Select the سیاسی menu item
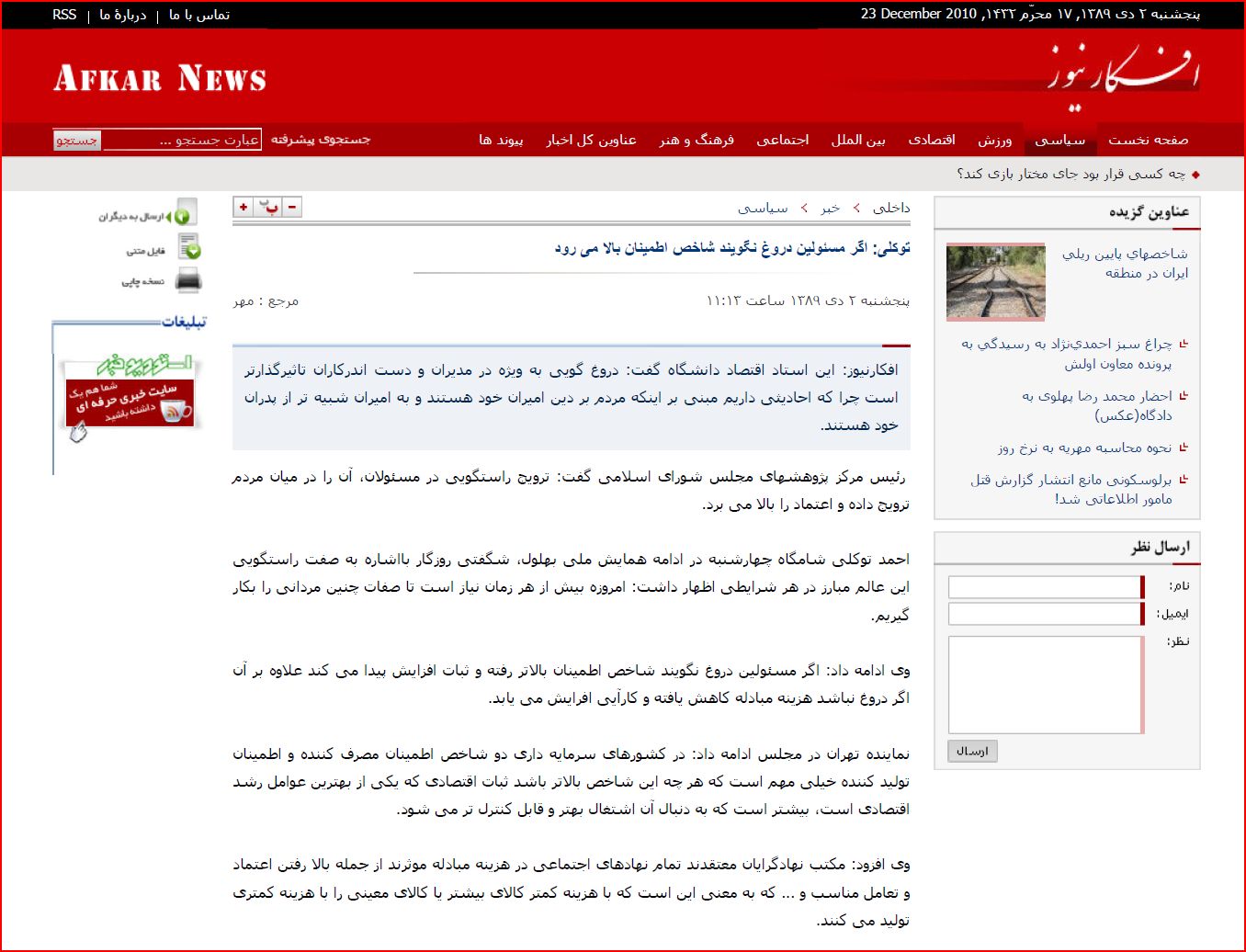The height and width of the screenshot is (952, 1246). click(x=1059, y=140)
